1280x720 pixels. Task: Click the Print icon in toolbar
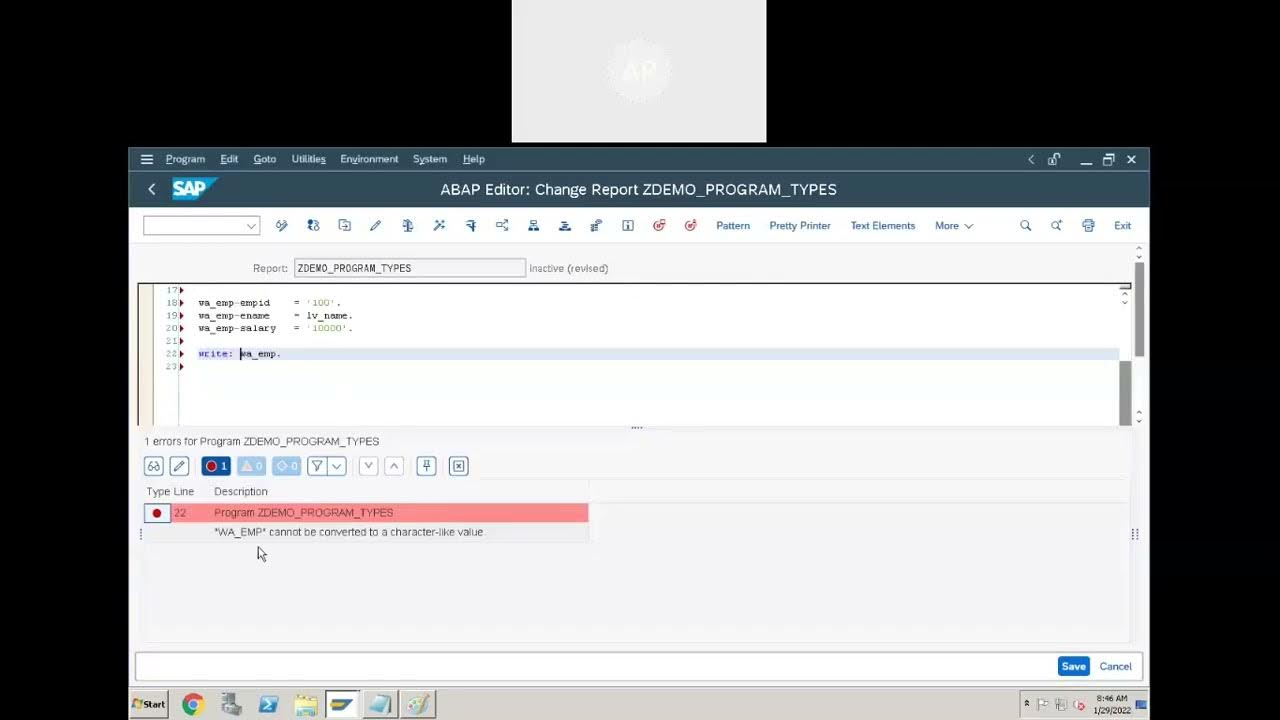(x=1088, y=226)
